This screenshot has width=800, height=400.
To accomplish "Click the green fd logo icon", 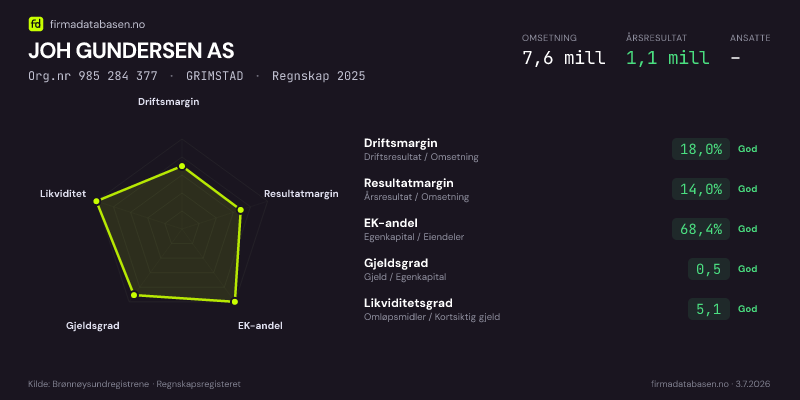I will [36, 24].
